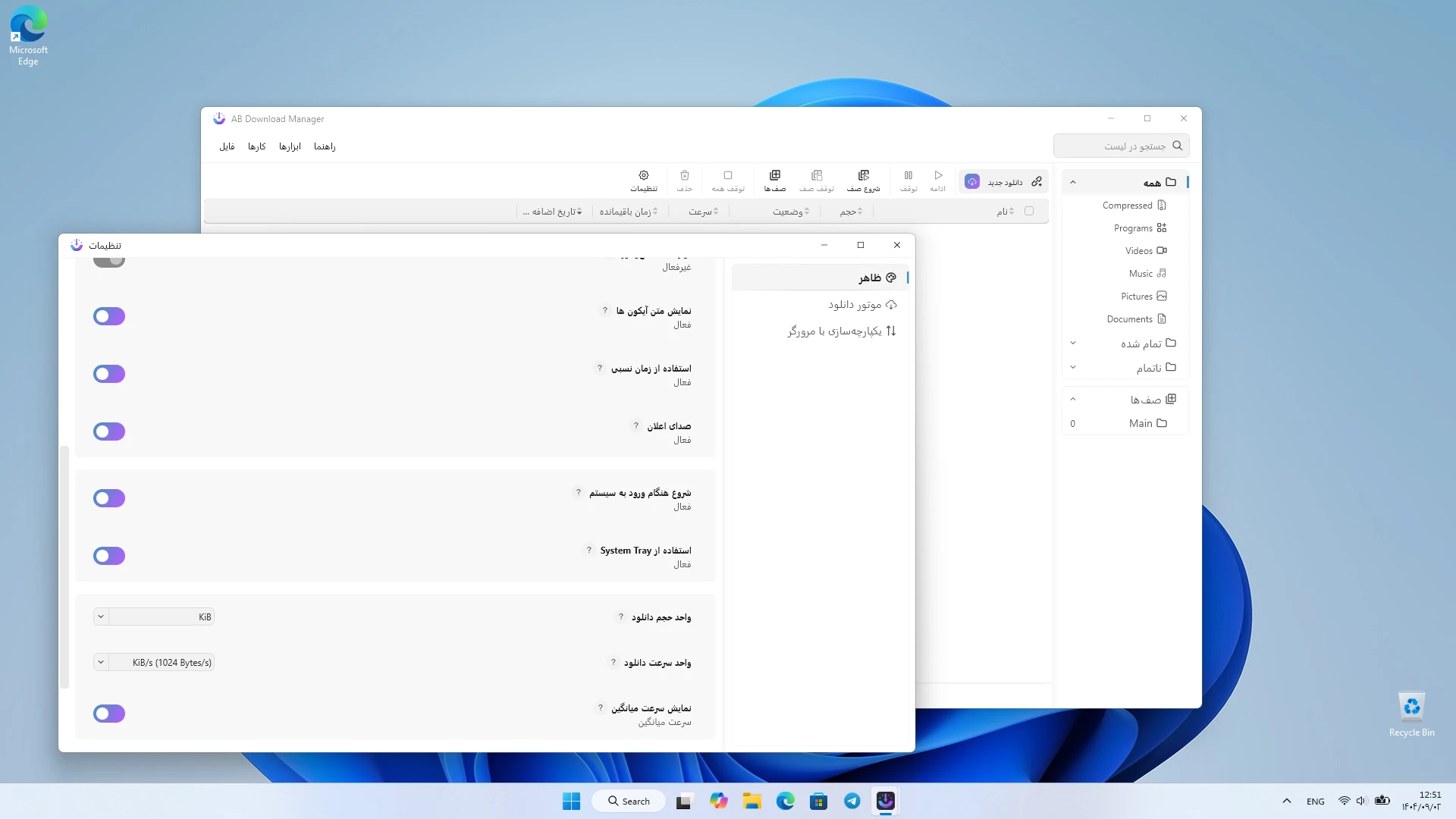Open the KiB/s download speed unit dropdown
The image size is (1456, 819).
tap(154, 662)
